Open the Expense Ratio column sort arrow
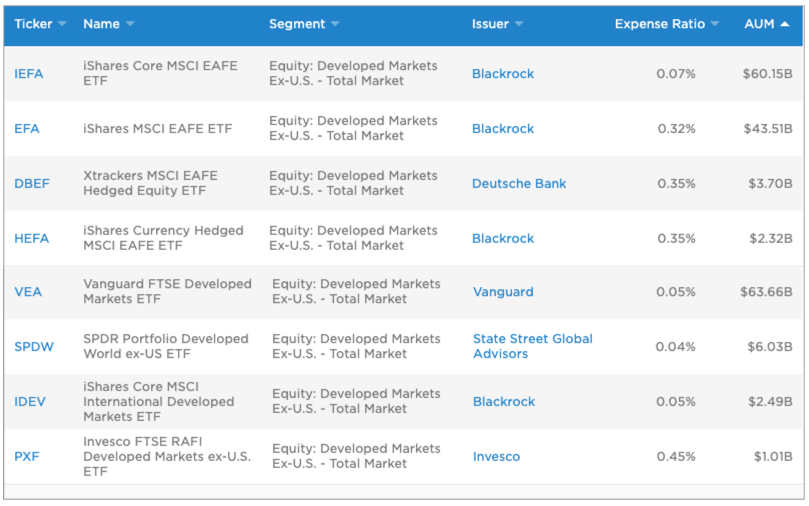 click(715, 24)
